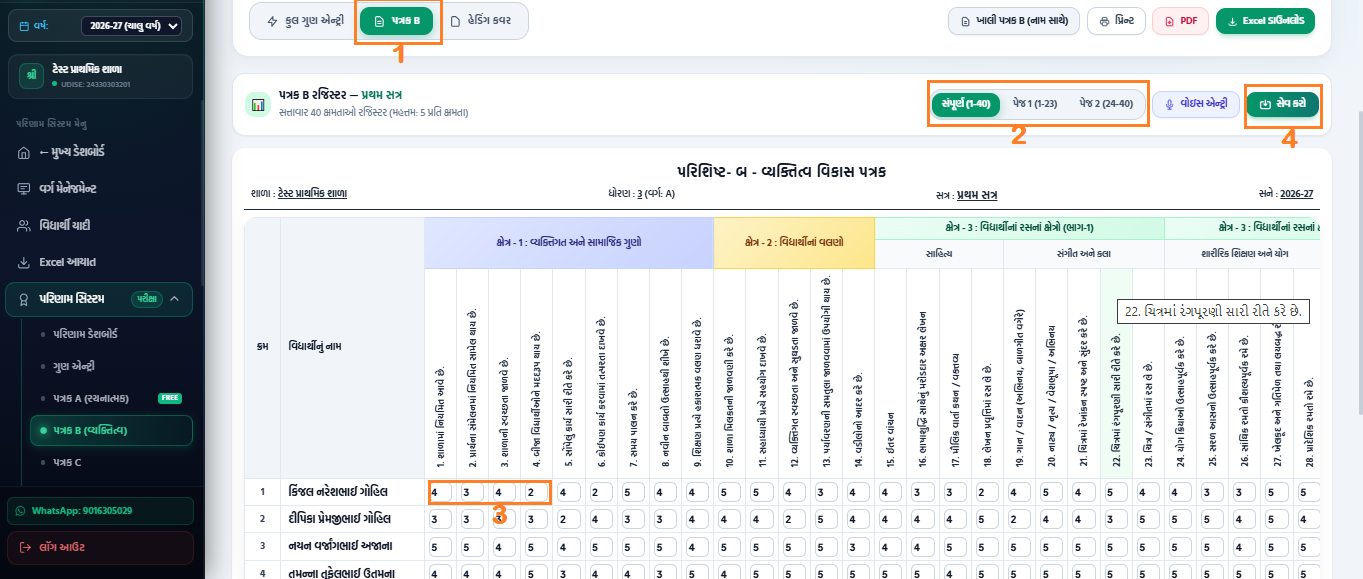1363x579 pixels.
Task: Click the UDISE: 24330303201 text
Action: 95,84
